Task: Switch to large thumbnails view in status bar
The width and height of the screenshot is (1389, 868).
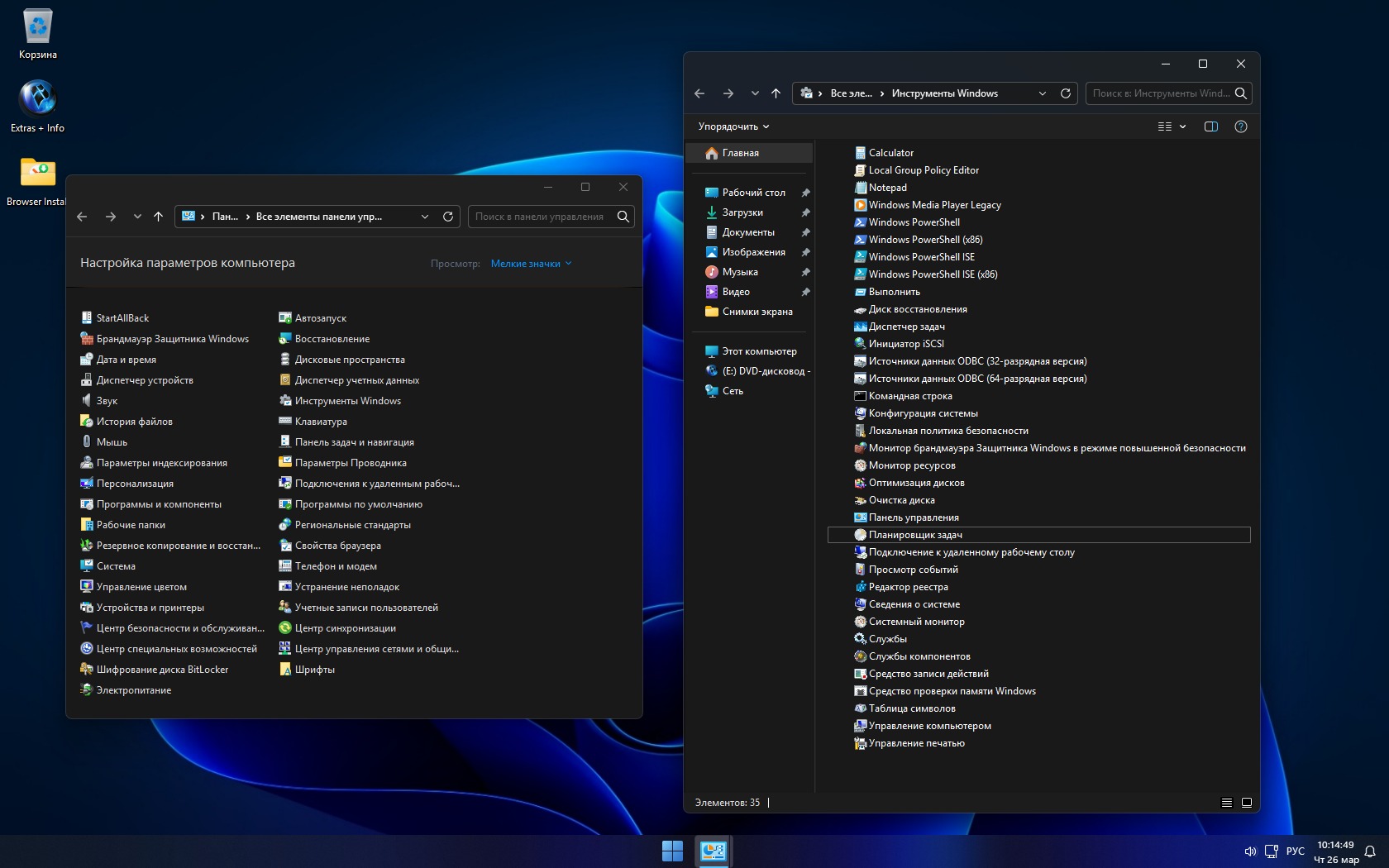Action: [1247, 803]
